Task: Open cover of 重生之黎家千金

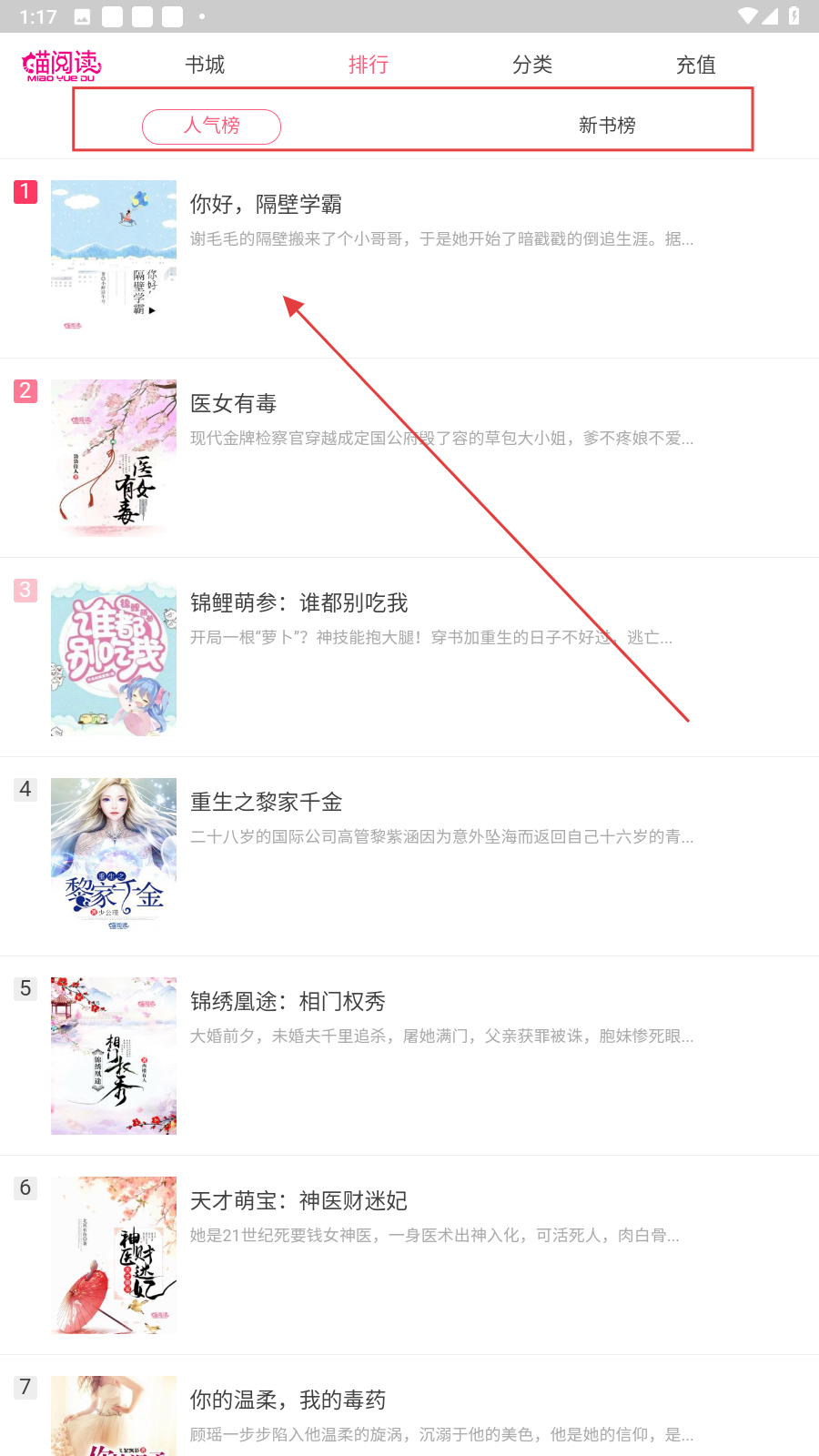Action: click(x=114, y=856)
